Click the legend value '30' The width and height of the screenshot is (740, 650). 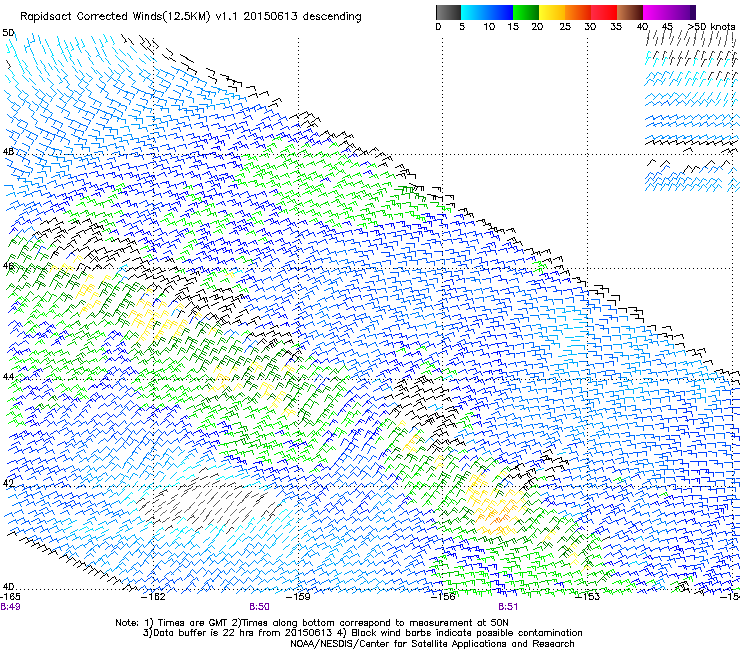coord(590,27)
